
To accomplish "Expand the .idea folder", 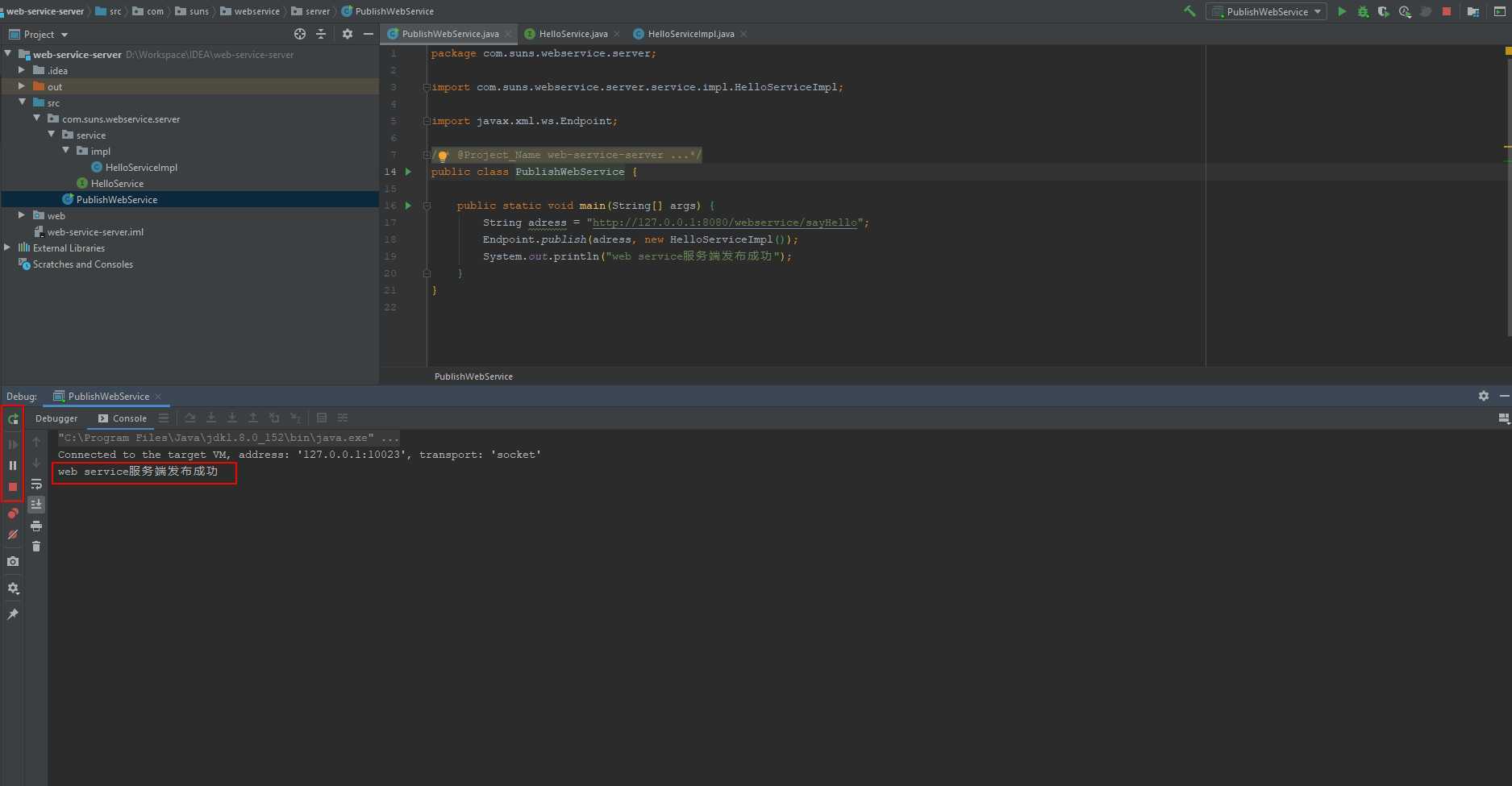I will pyautogui.click(x=22, y=70).
